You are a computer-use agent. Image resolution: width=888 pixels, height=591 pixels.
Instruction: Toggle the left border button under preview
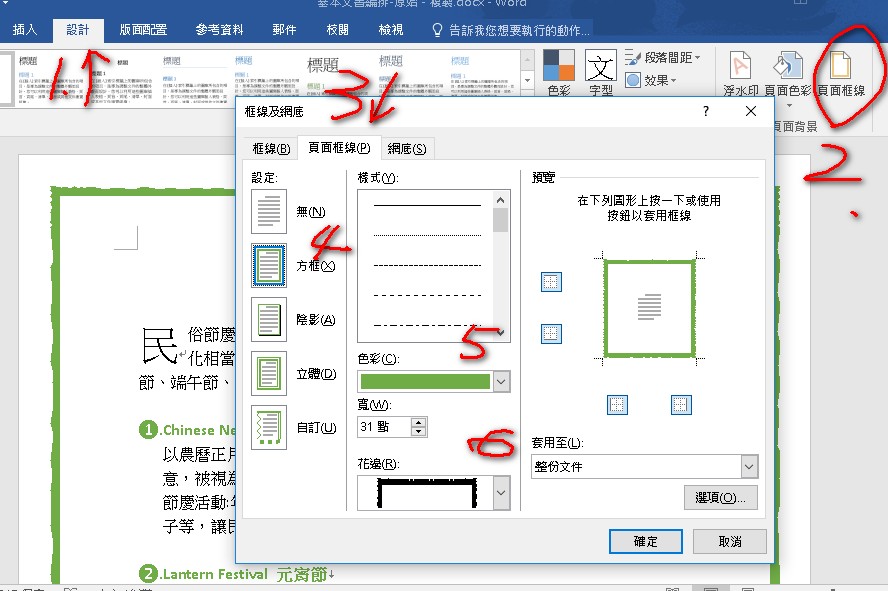pos(617,404)
